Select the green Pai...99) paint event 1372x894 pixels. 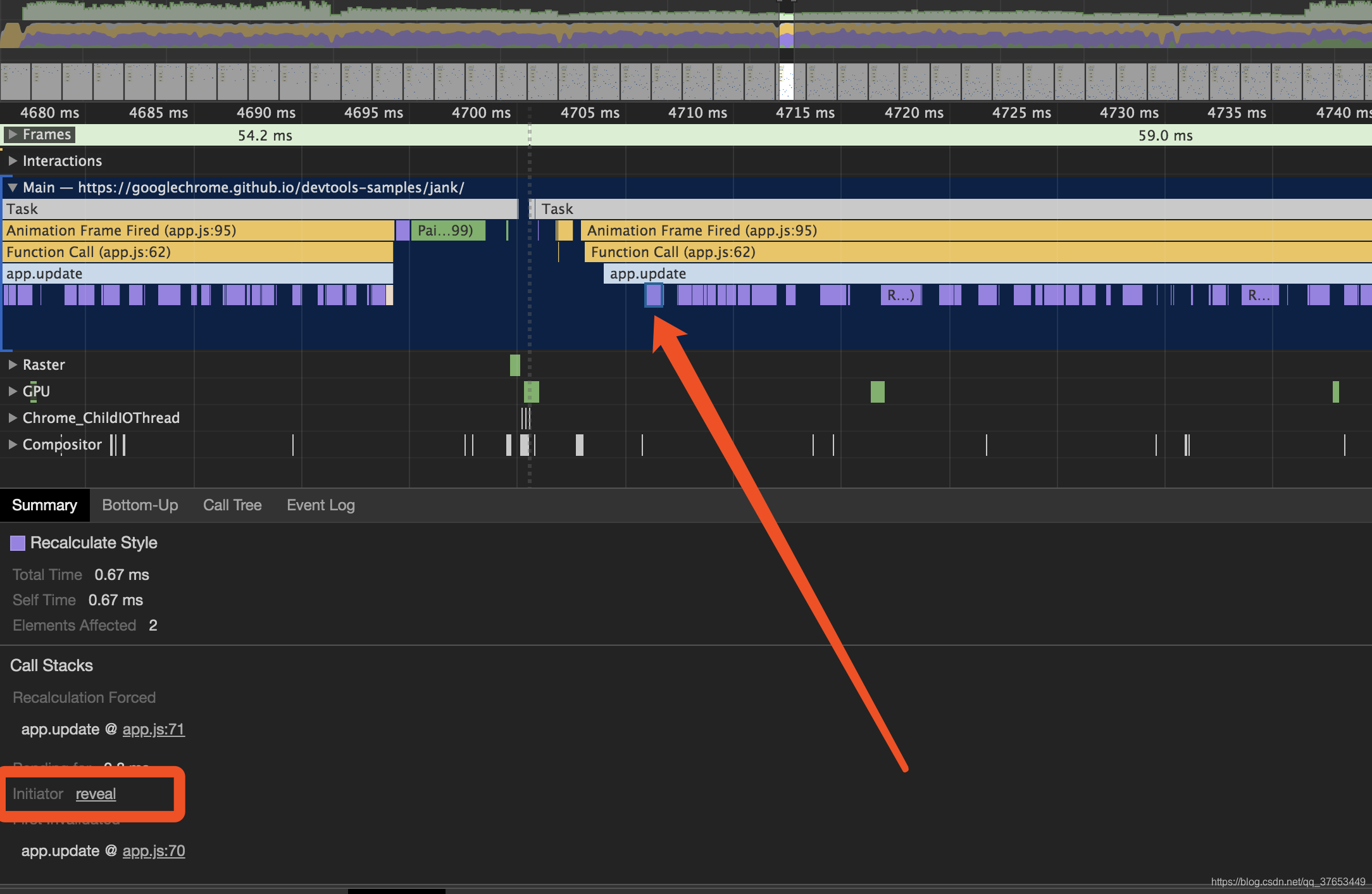pos(448,230)
